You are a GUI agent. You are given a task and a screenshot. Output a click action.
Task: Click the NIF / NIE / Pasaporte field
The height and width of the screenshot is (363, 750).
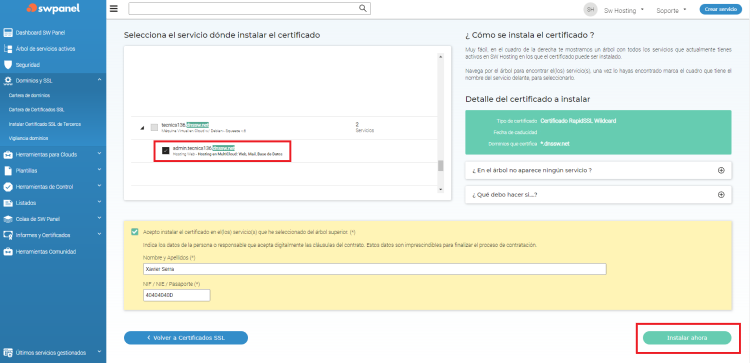176,296
